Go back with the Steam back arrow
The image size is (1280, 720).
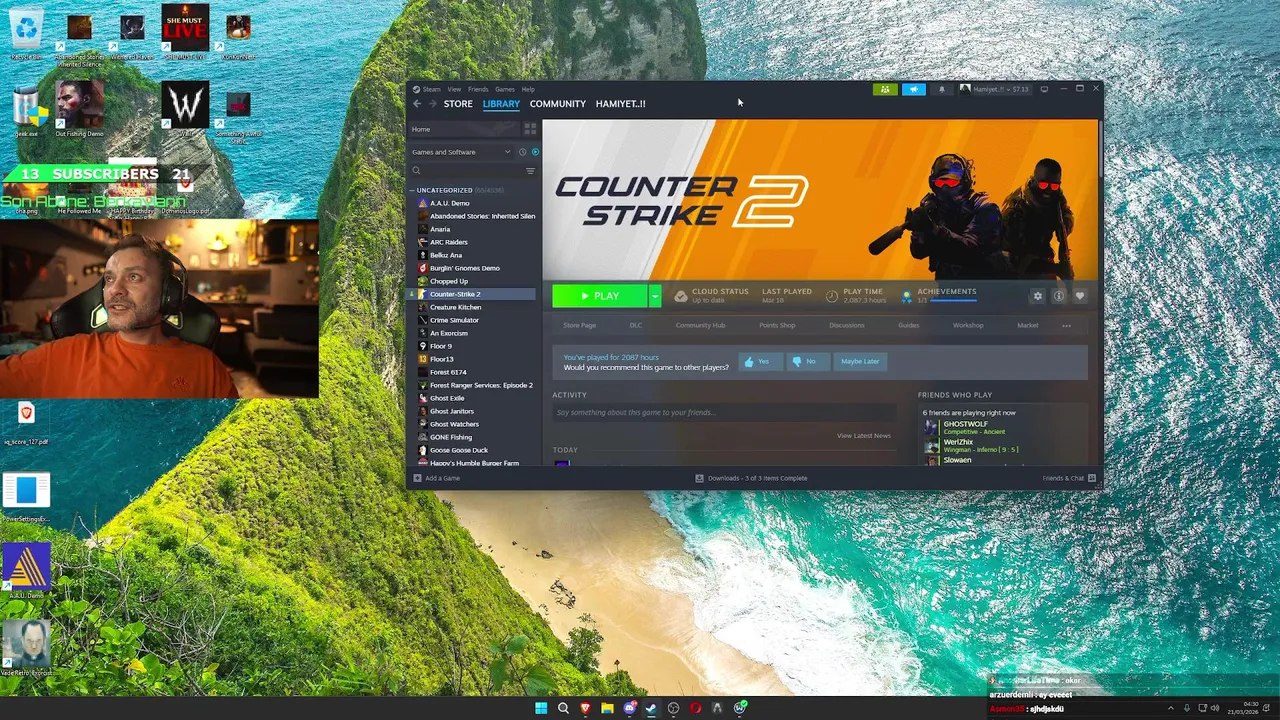click(417, 104)
